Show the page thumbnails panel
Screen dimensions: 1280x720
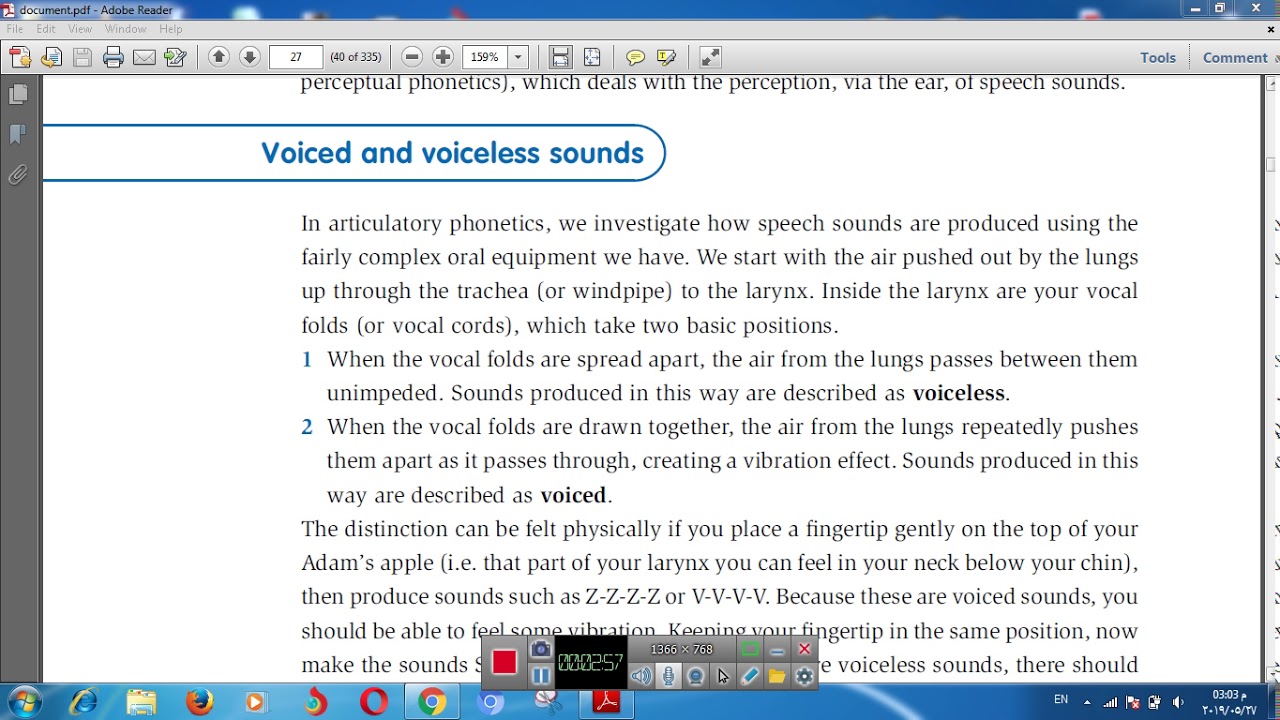(18, 94)
